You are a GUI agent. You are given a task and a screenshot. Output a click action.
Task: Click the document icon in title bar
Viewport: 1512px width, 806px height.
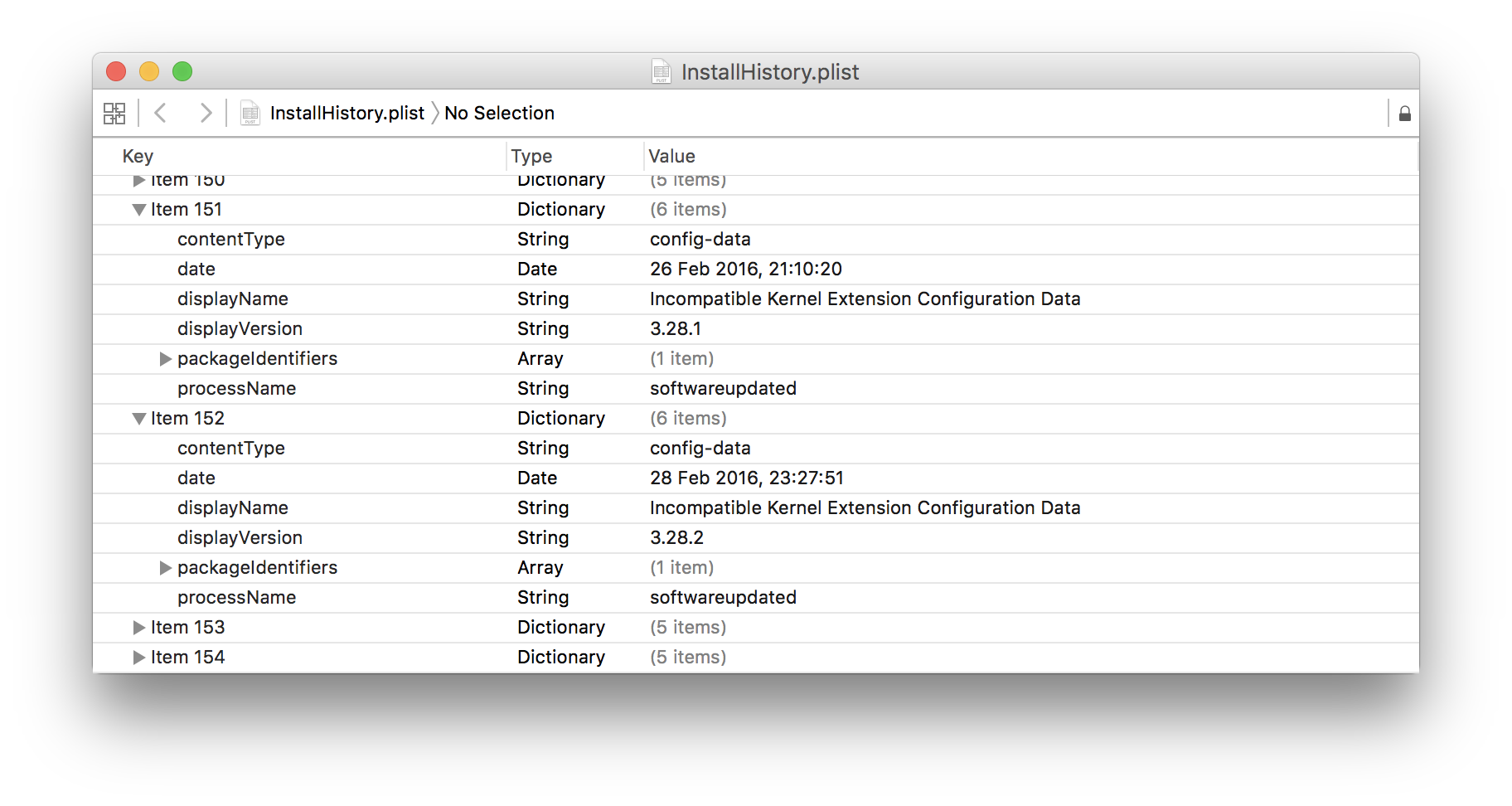point(661,72)
